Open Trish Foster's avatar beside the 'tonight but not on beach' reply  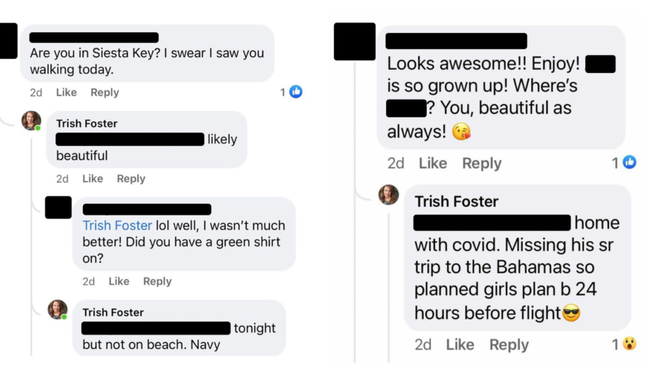(58, 310)
